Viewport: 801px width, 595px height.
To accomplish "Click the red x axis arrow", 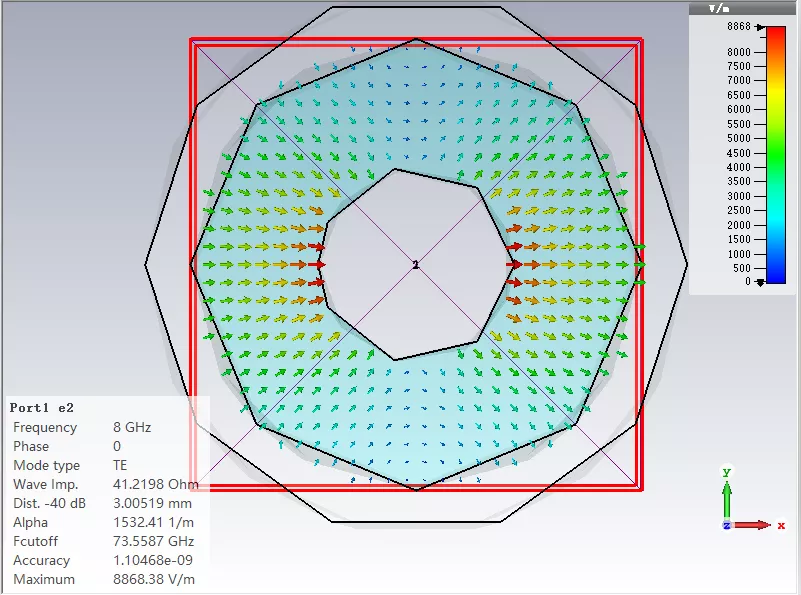I will pyautogui.click(x=752, y=525).
